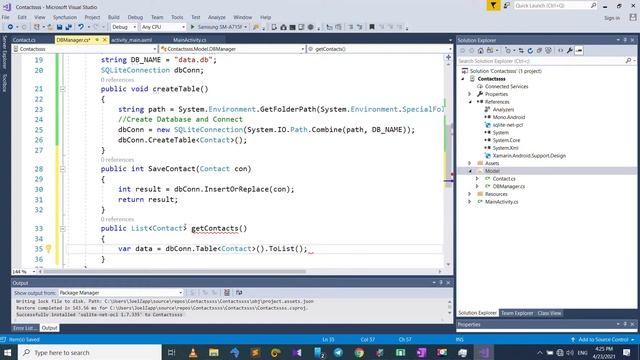
Task: Click View Code icon in Solution Explorer
Action: [x=560, y=51]
